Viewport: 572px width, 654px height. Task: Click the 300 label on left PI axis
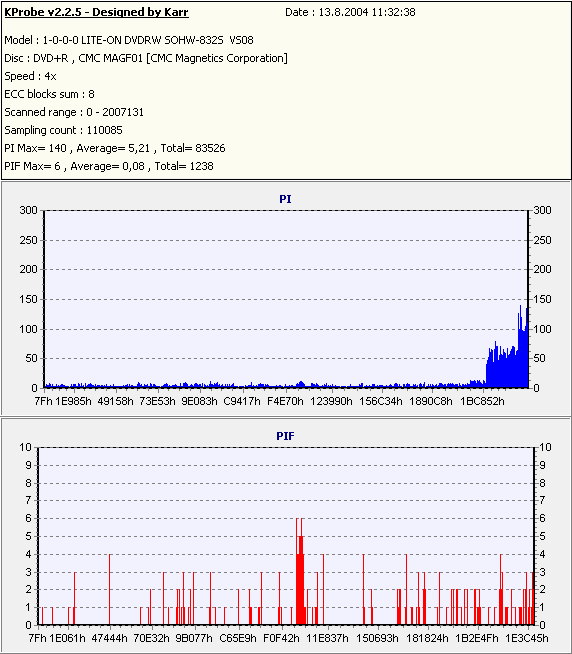[28, 210]
